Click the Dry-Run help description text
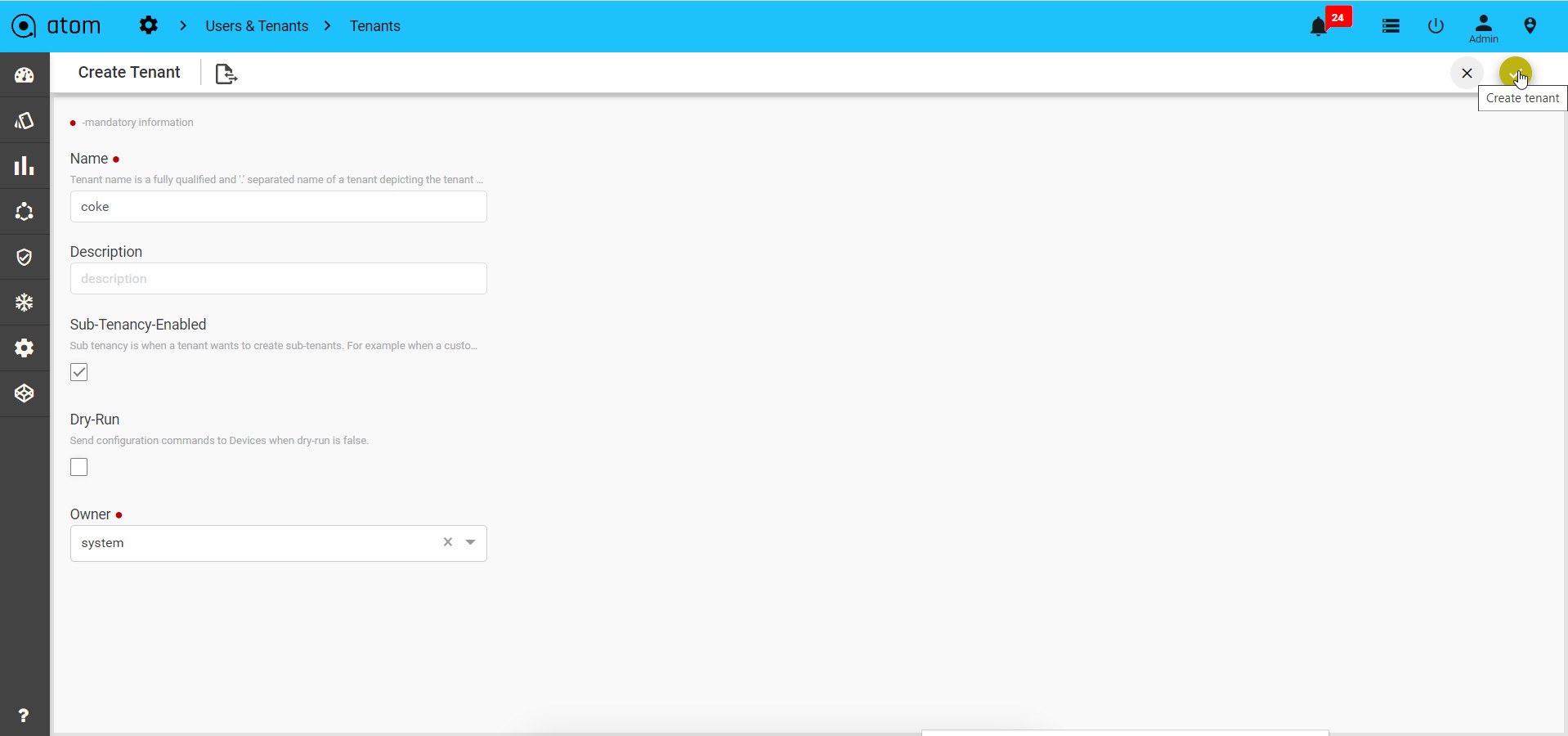 tap(219, 441)
